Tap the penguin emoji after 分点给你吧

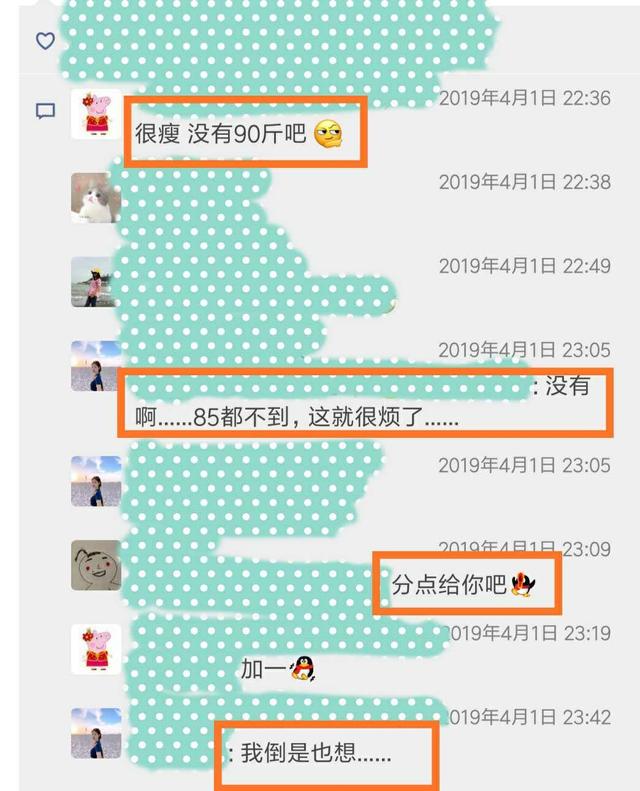(x=523, y=585)
